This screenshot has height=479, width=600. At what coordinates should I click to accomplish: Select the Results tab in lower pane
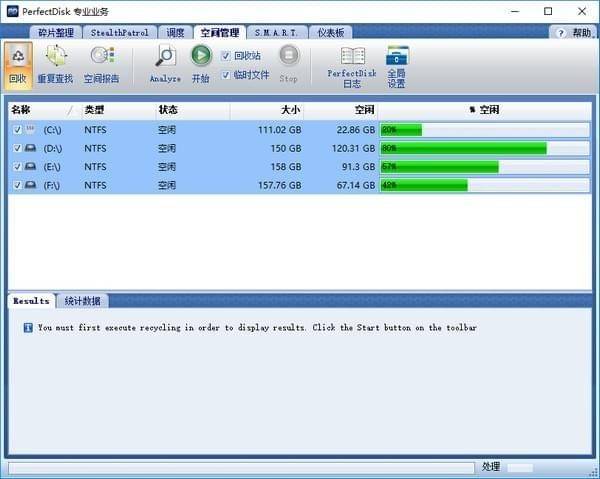(x=31, y=301)
